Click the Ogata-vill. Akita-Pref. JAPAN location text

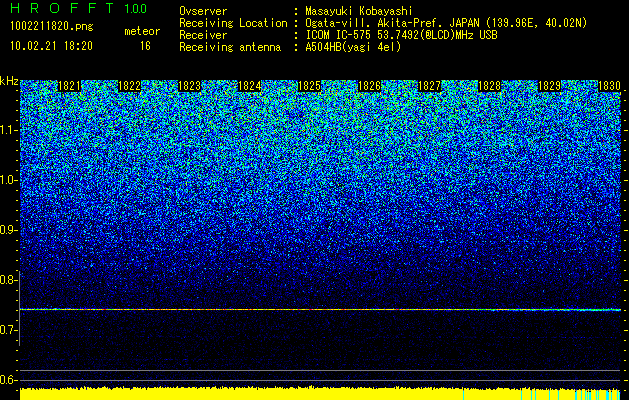(446, 23)
